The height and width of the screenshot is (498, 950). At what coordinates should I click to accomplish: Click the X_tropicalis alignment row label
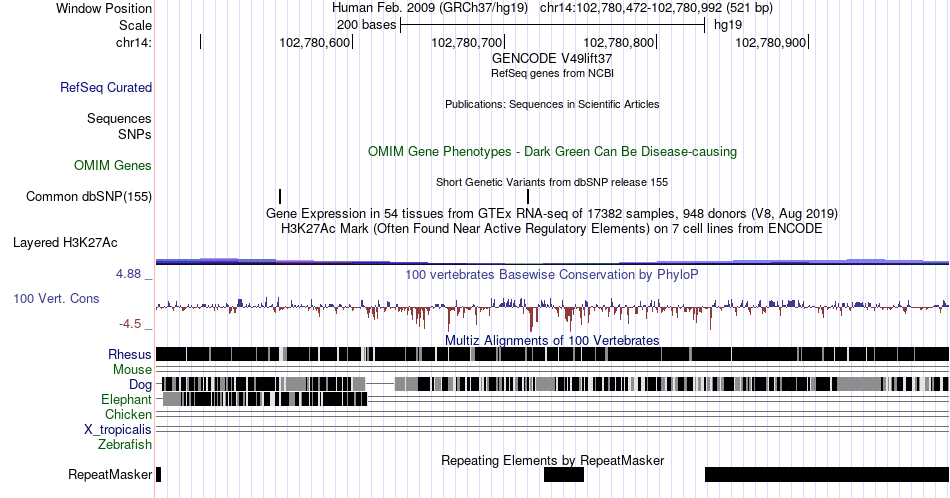point(118,430)
